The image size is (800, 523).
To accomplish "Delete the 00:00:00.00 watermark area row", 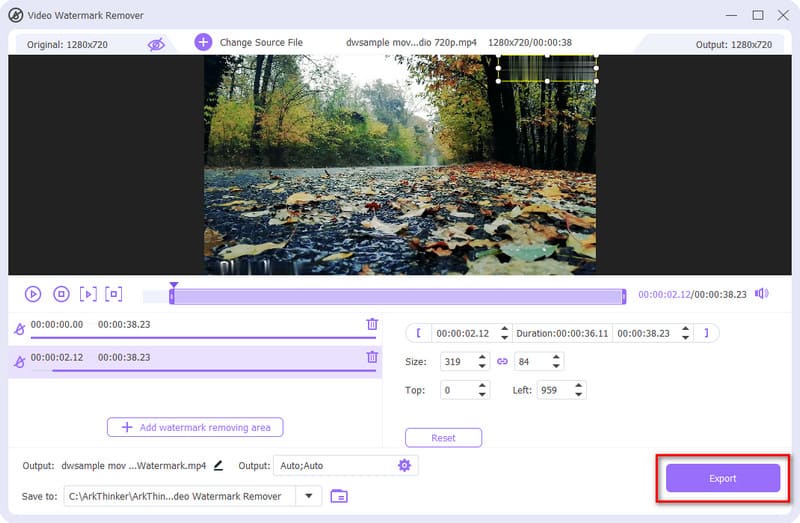I will click(372, 324).
